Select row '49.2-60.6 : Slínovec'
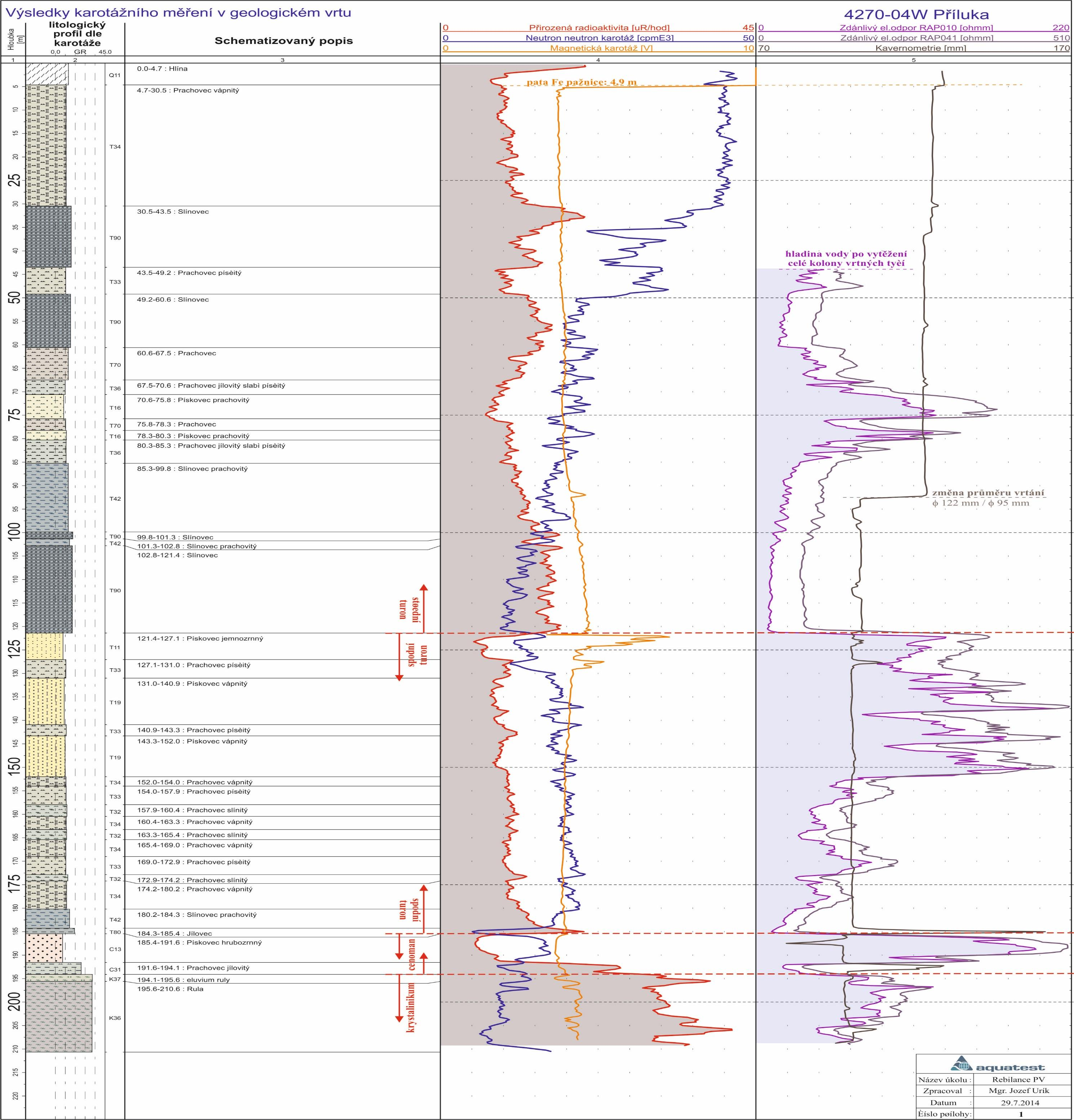The height and width of the screenshot is (1120, 1074). (173, 300)
